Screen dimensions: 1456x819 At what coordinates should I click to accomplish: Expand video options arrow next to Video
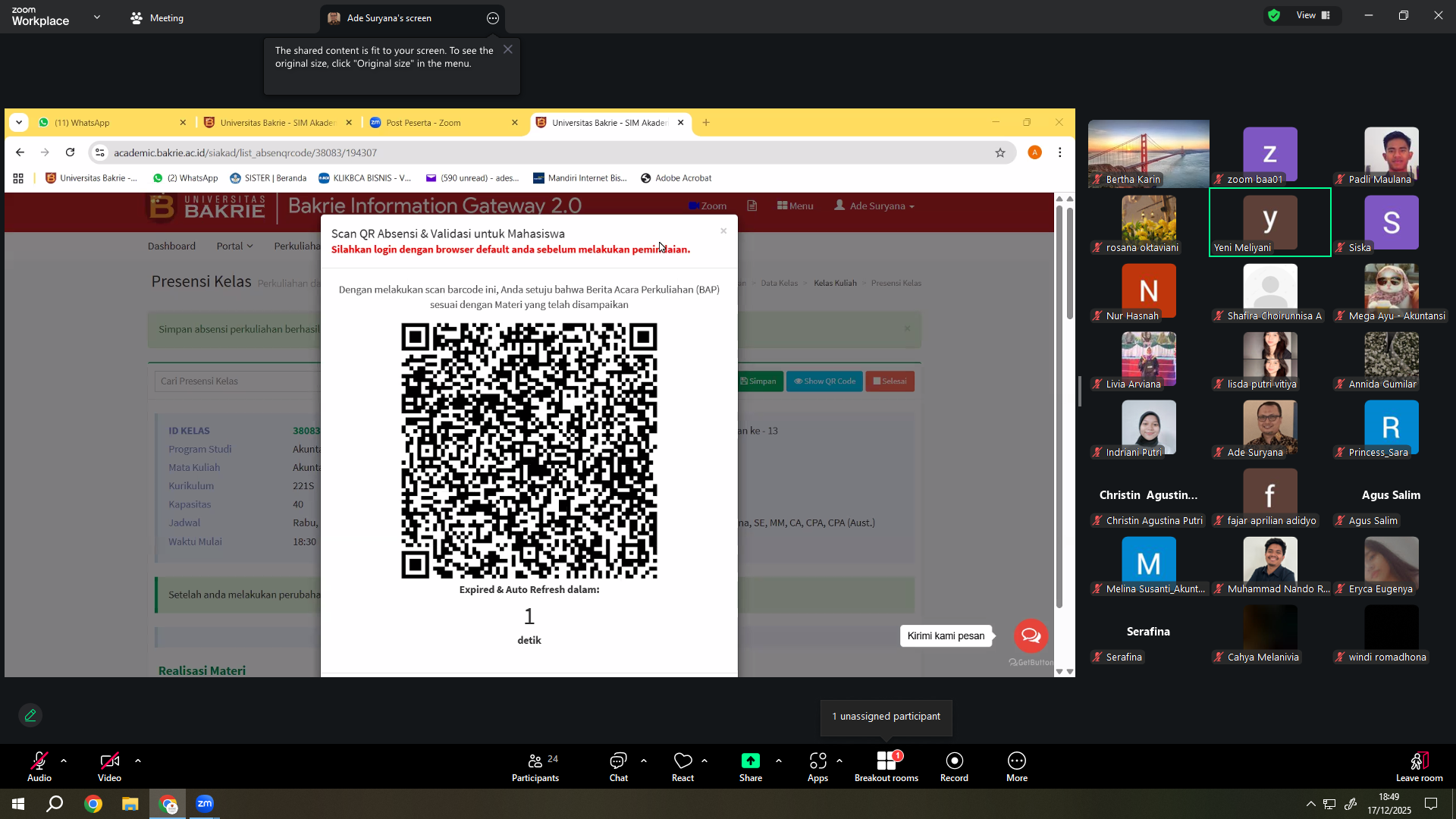tap(138, 761)
